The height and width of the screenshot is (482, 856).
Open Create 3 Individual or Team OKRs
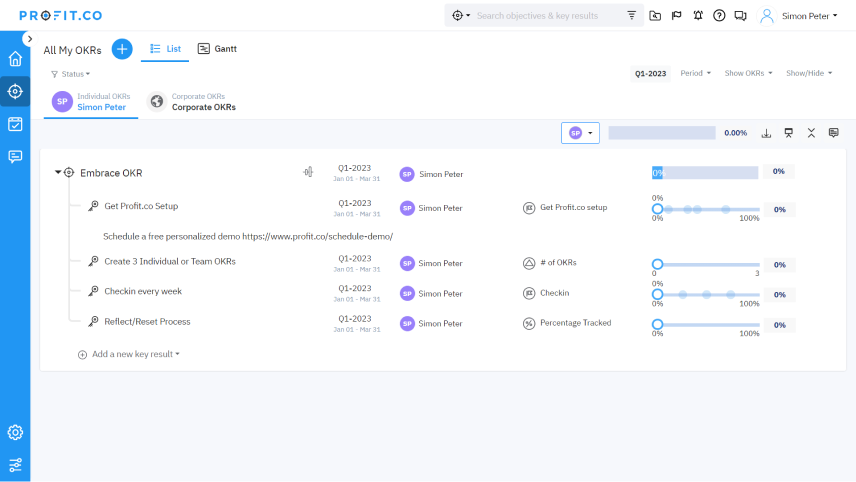coord(170,261)
